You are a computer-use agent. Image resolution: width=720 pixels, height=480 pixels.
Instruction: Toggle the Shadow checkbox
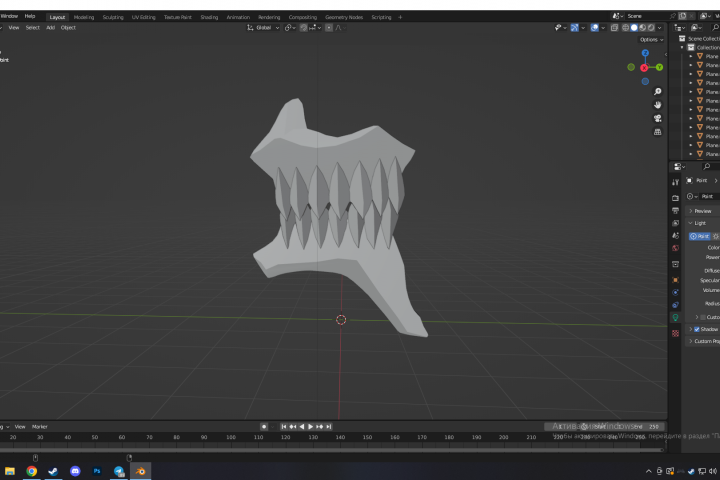click(697, 329)
